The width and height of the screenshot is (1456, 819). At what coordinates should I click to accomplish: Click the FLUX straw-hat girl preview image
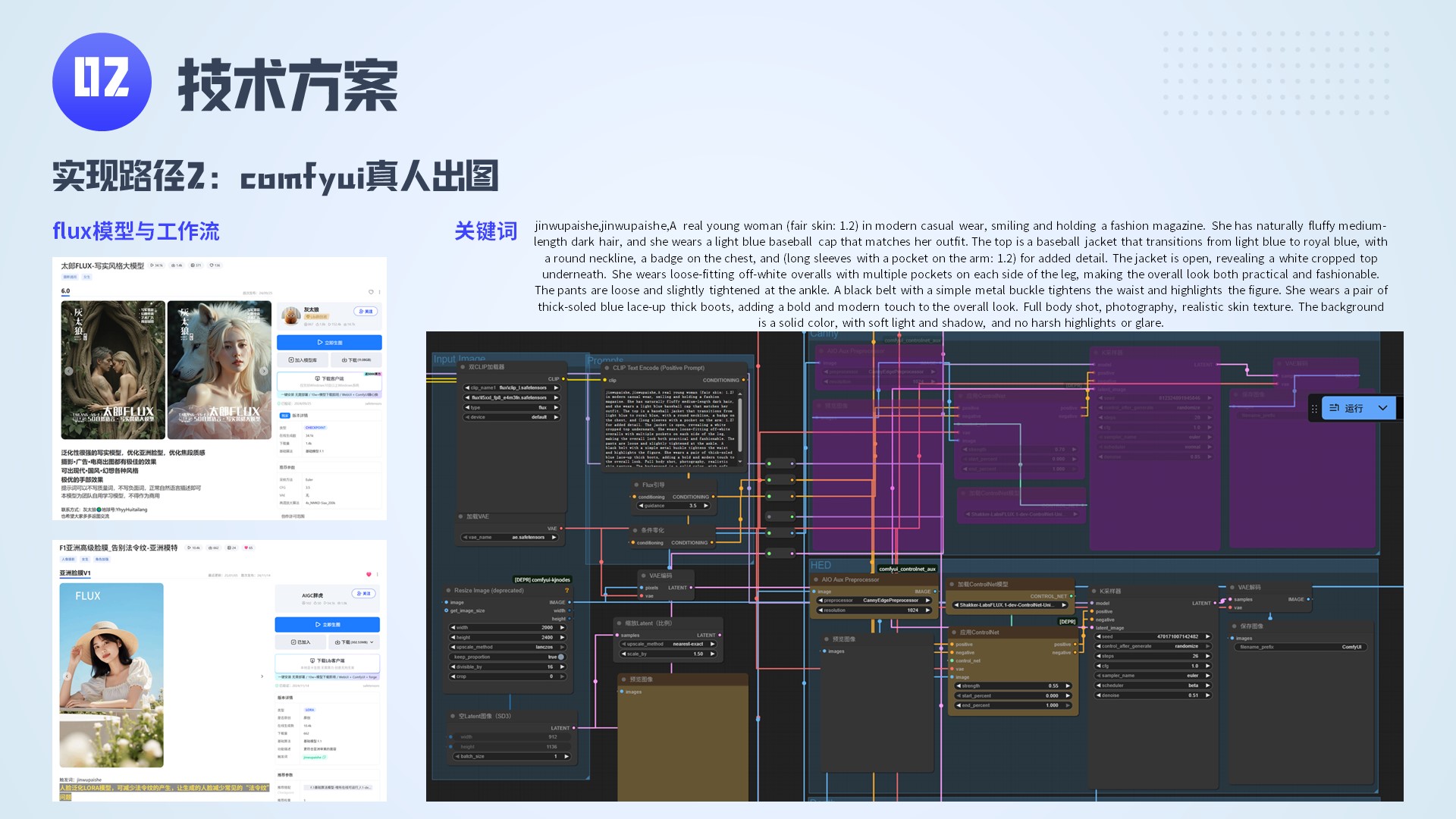111,675
